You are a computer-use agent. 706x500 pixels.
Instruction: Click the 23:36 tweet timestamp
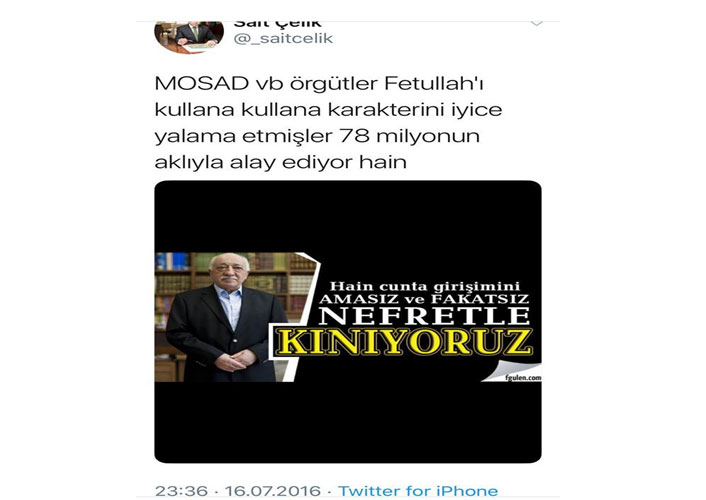click(181, 491)
